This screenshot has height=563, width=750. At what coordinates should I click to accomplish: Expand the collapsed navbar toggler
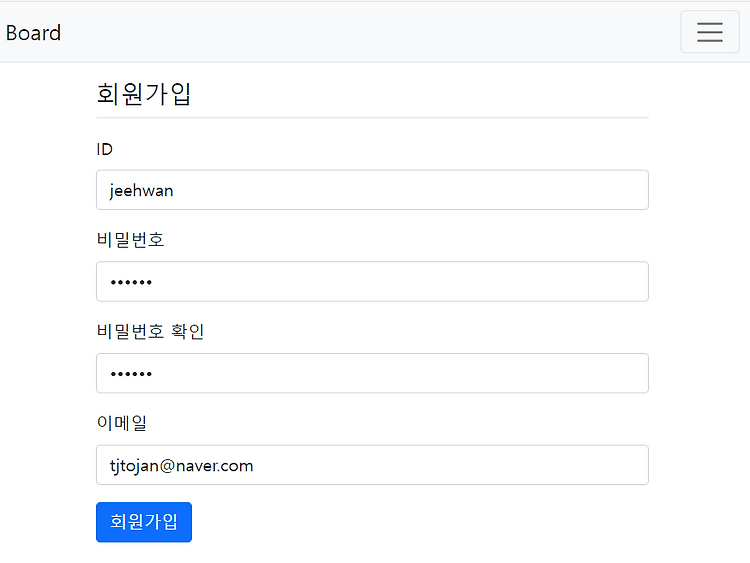coord(710,32)
